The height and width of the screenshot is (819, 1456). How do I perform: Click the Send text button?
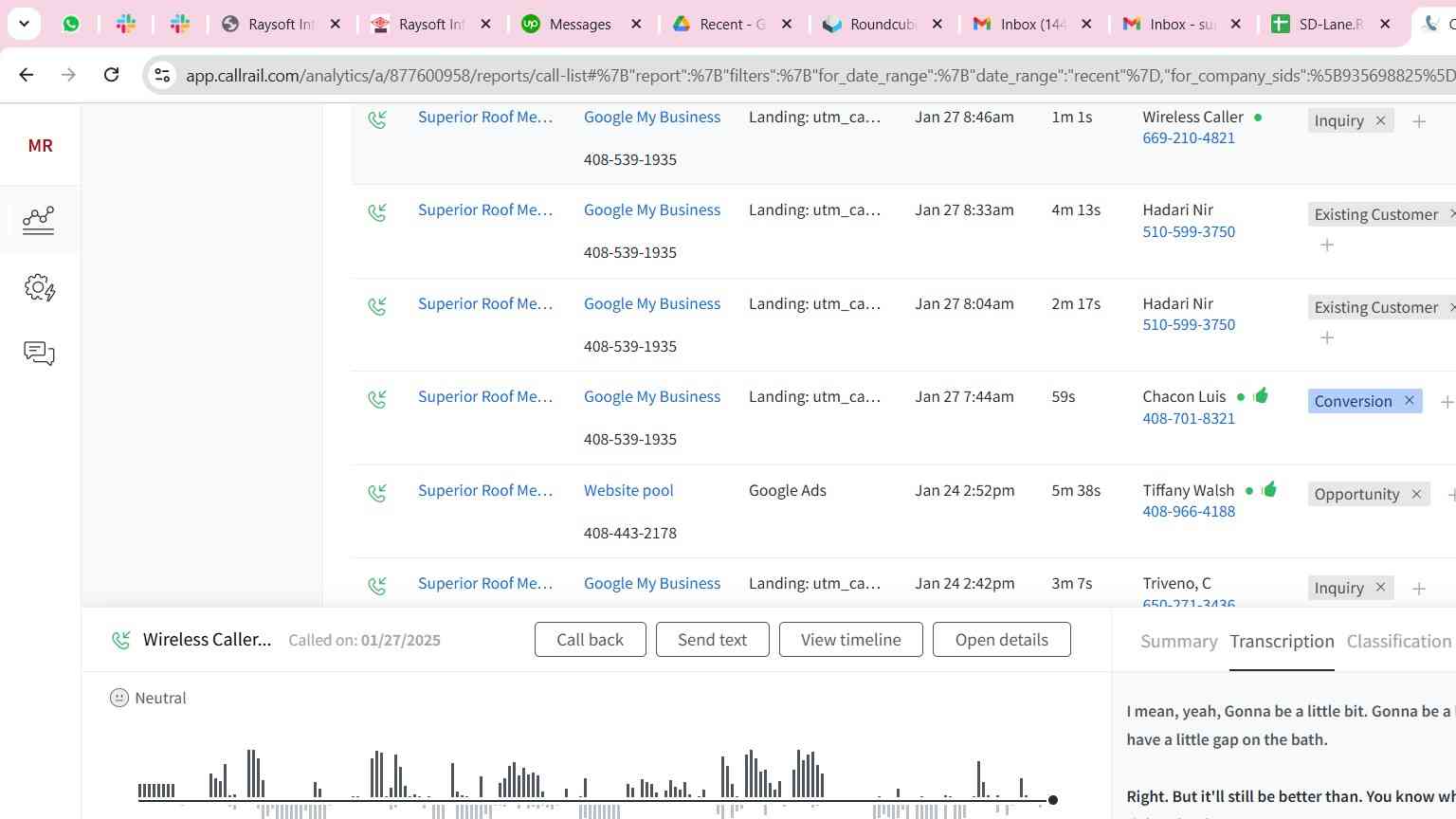click(x=713, y=639)
